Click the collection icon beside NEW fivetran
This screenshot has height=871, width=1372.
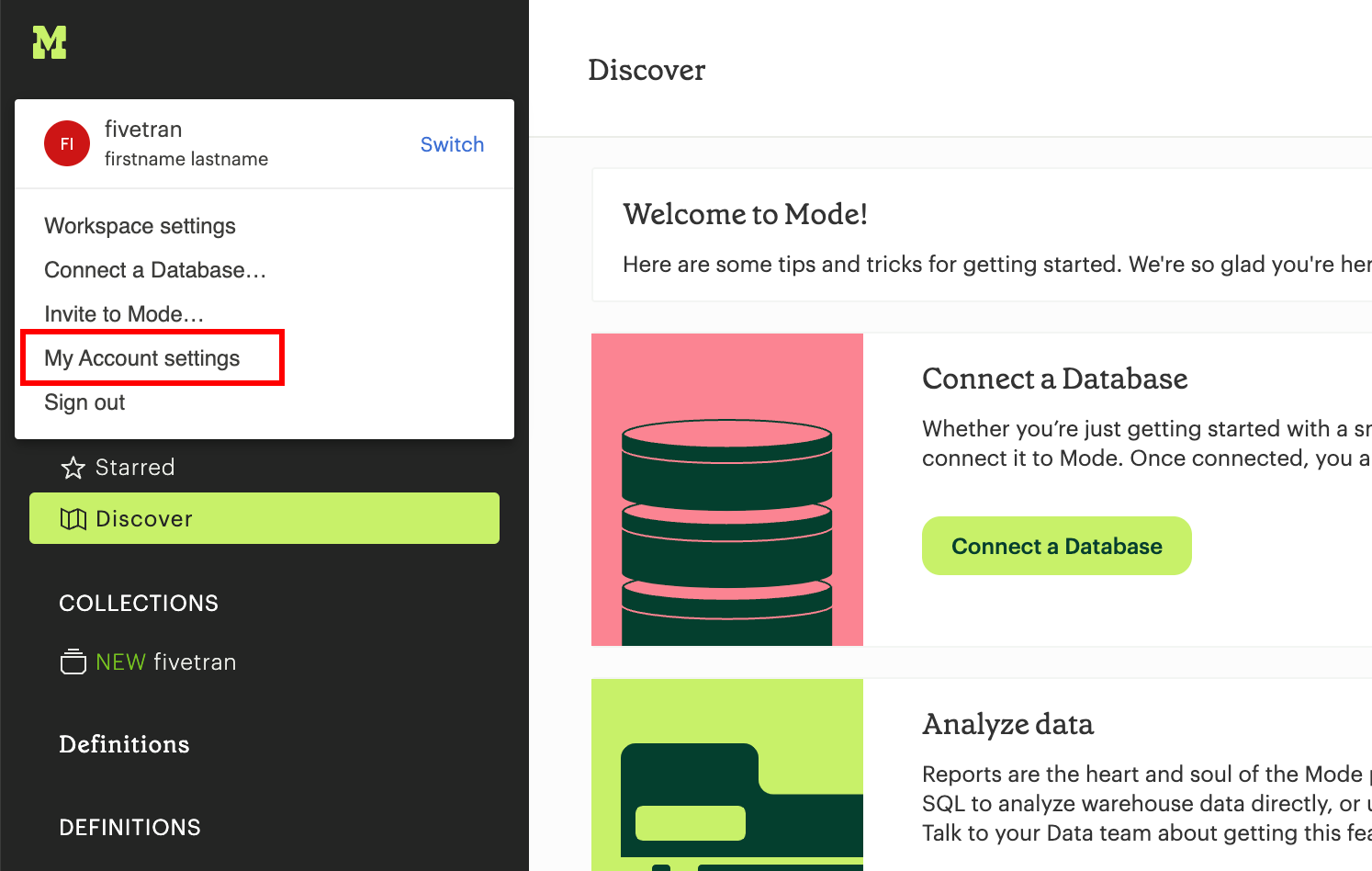73,662
